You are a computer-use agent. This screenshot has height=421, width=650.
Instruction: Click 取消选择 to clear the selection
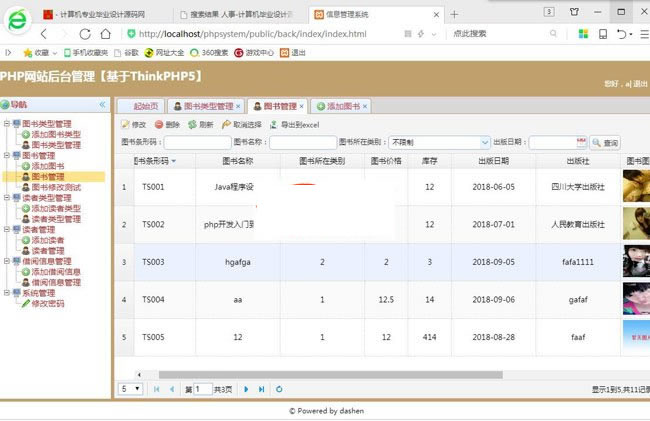[x=228, y=125]
